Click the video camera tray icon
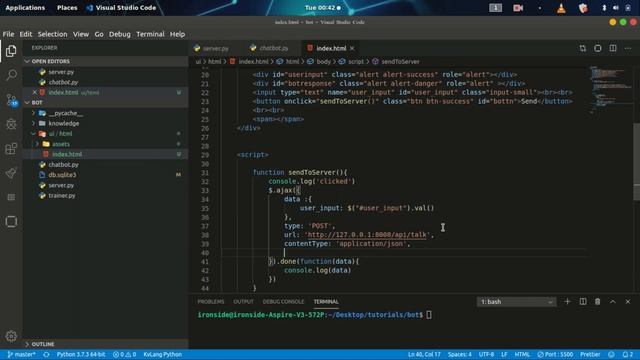 click(x=518, y=8)
